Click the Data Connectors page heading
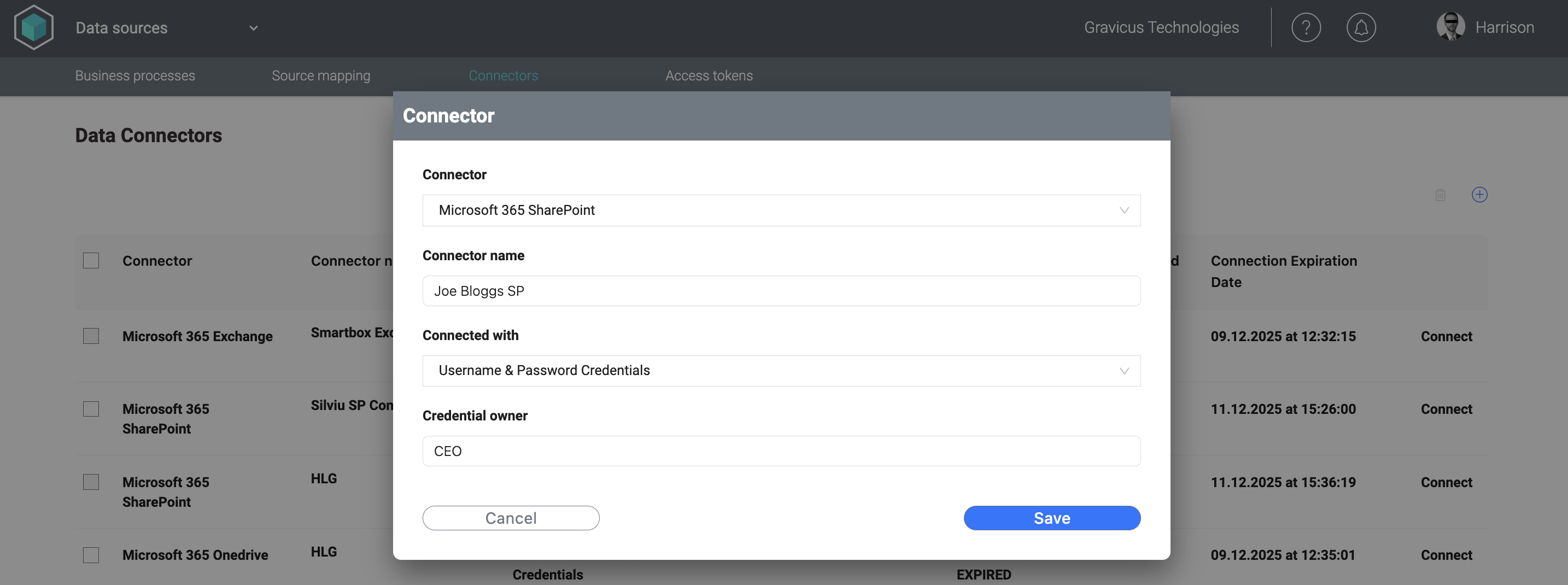Screen dimensions: 1568x585 (x=149, y=135)
